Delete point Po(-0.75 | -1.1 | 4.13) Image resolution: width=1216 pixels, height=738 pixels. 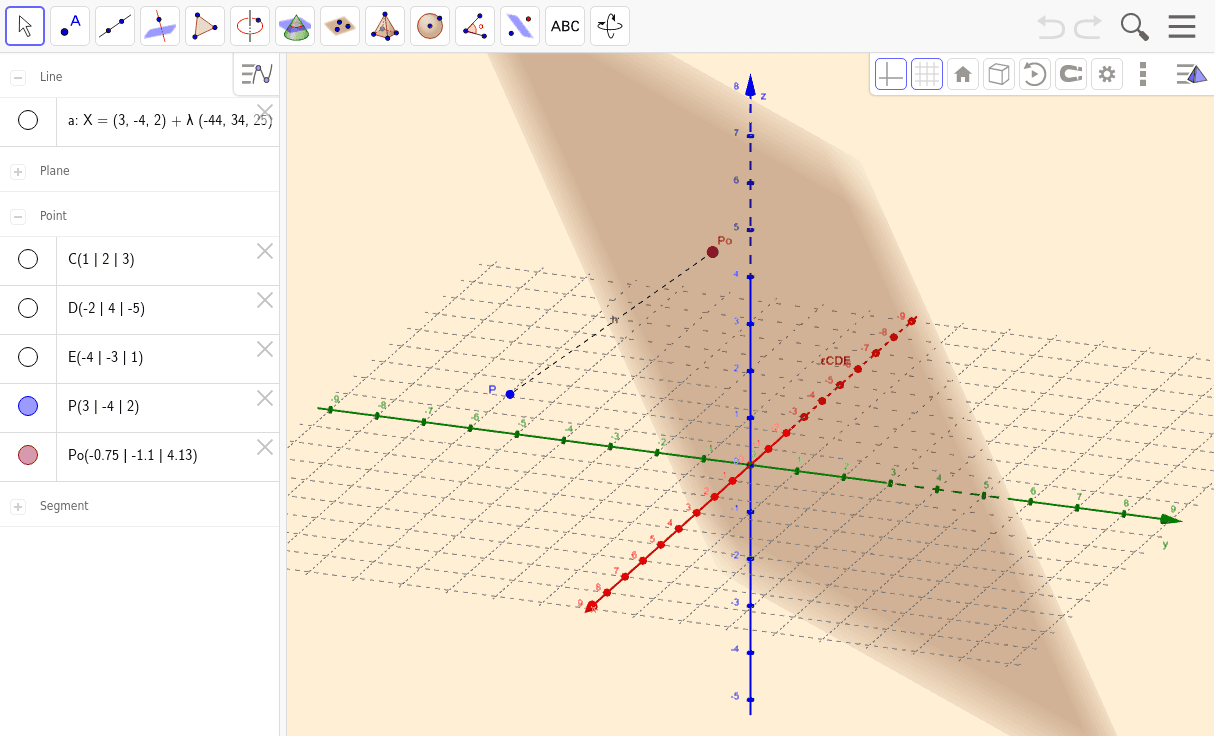coord(265,447)
